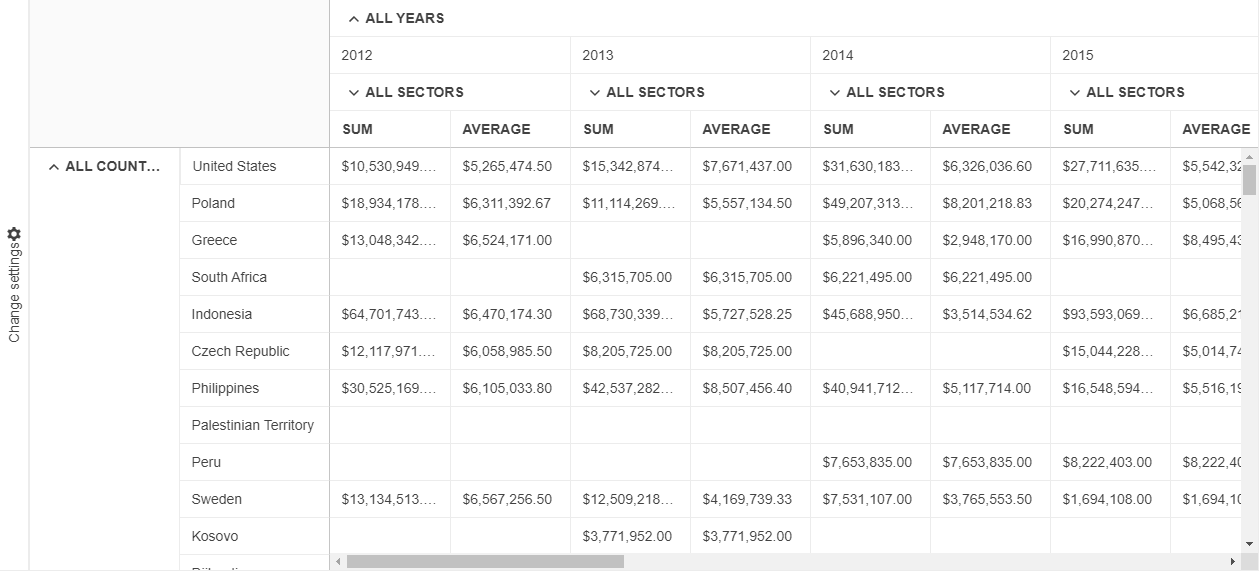Screen dimensions: 1259x573
Task: Expand ALL SECTORS under 2015
Action: 1075,93
